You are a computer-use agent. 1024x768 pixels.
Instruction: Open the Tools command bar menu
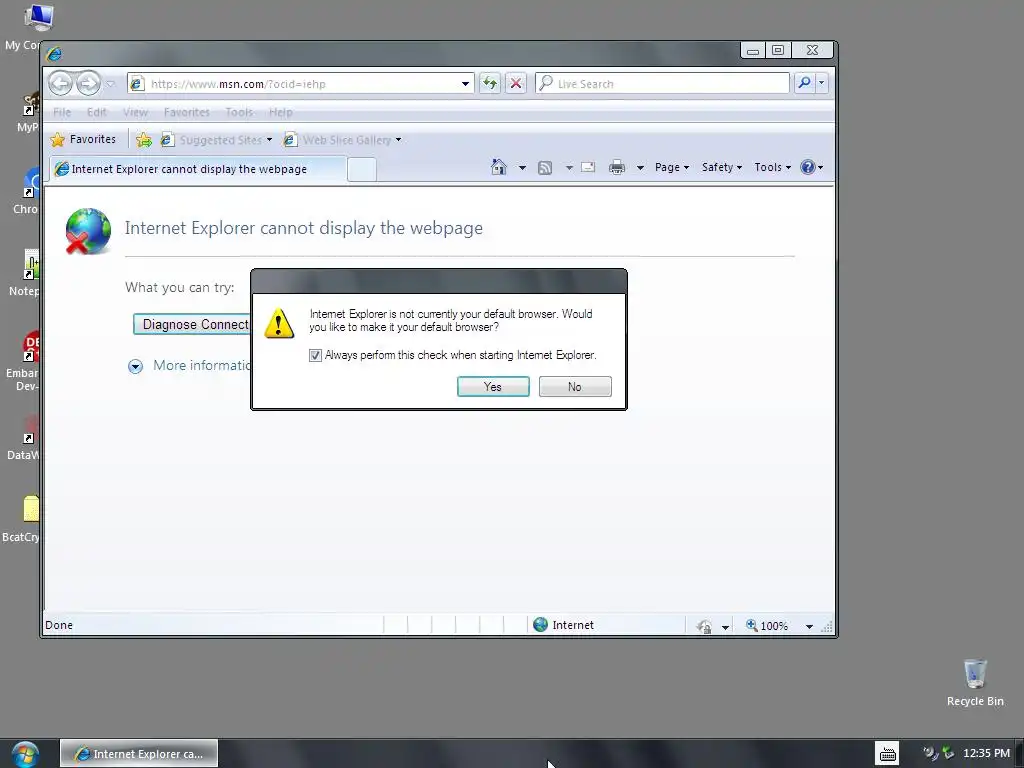tap(773, 167)
